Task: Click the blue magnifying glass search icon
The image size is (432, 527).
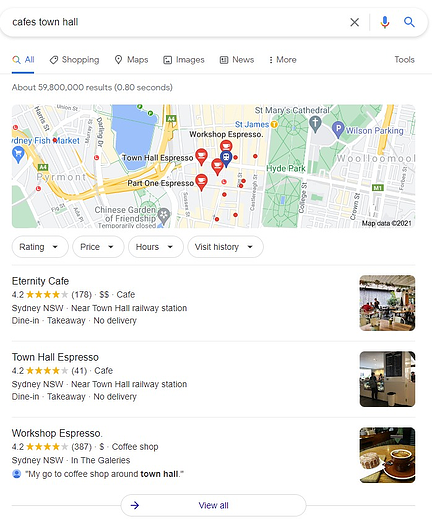Action: pos(409,22)
